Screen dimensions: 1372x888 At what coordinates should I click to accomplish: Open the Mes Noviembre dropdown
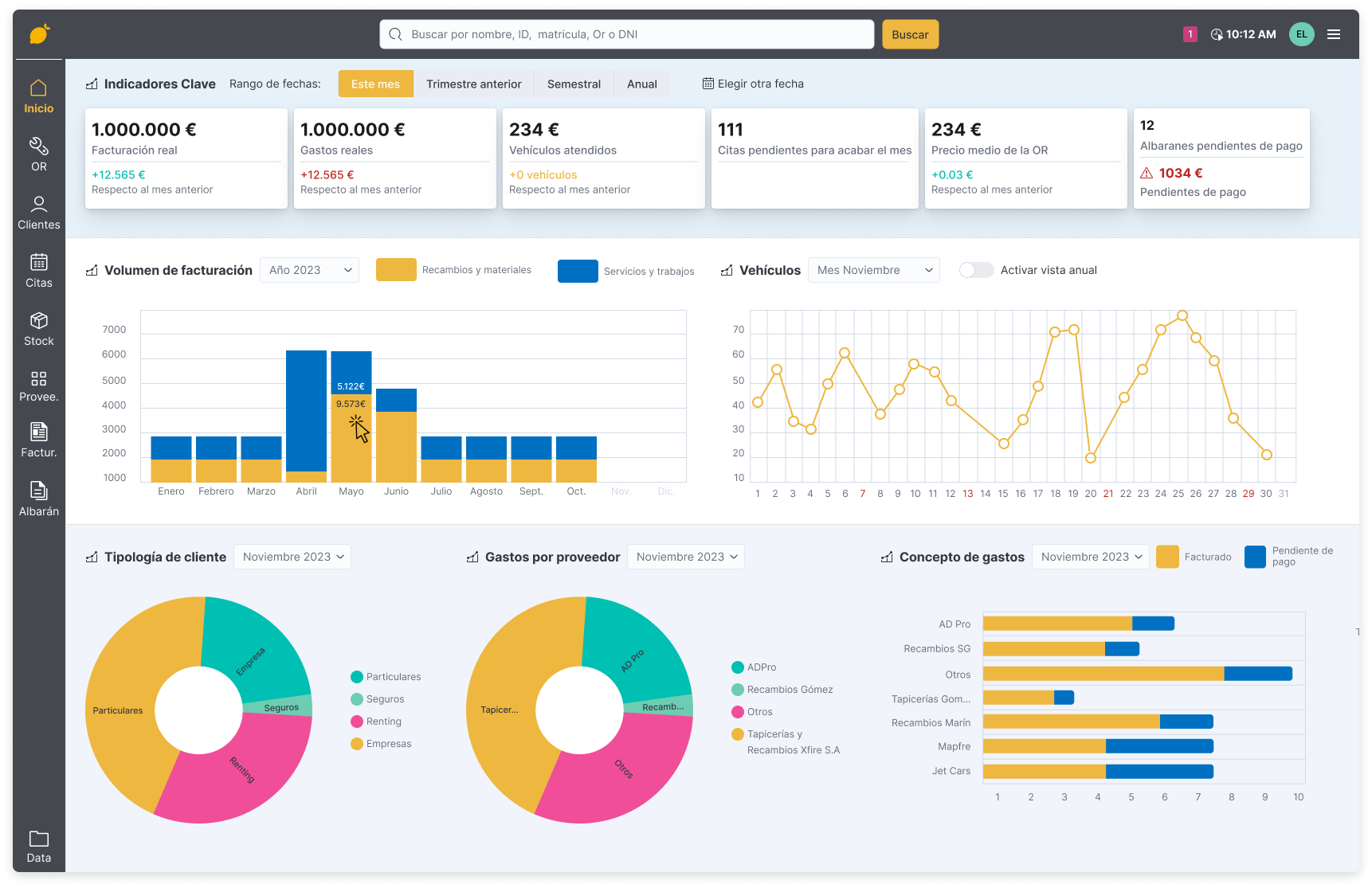click(873, 270)
